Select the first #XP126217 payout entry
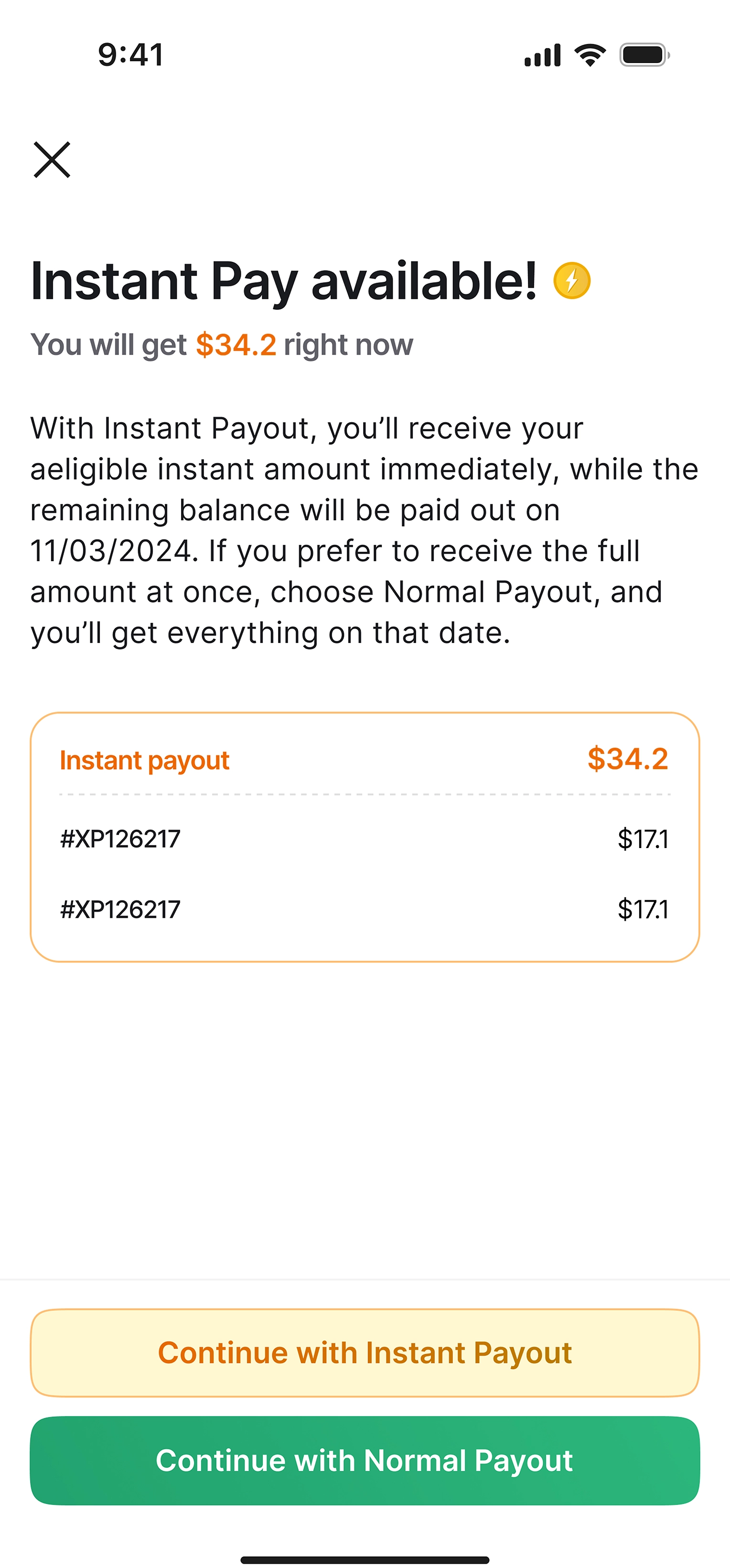Image resolution: width=730 pixels, height=1568 pixels. 120,839
